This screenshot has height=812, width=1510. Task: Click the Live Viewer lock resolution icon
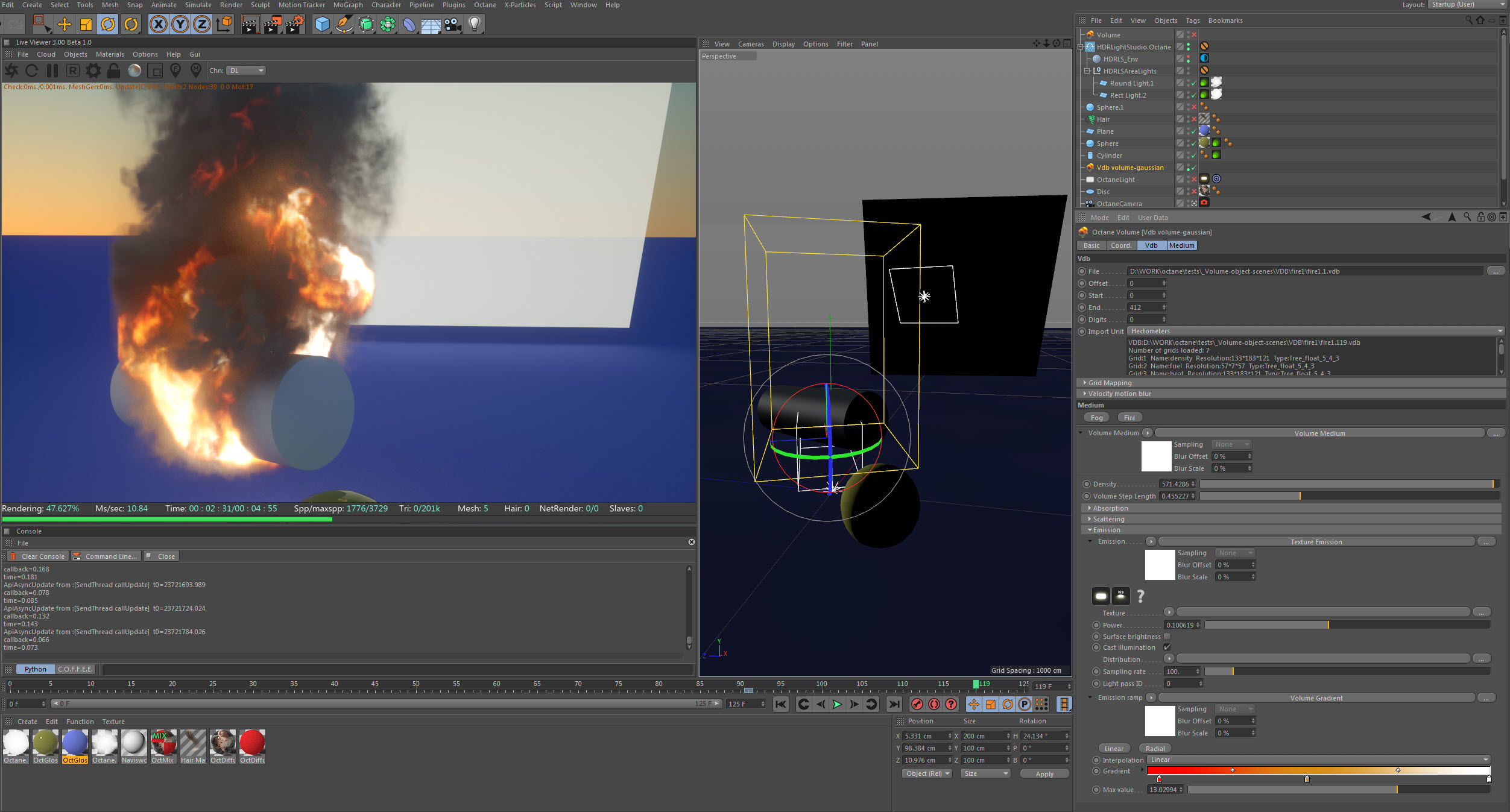tap(113, 71)
